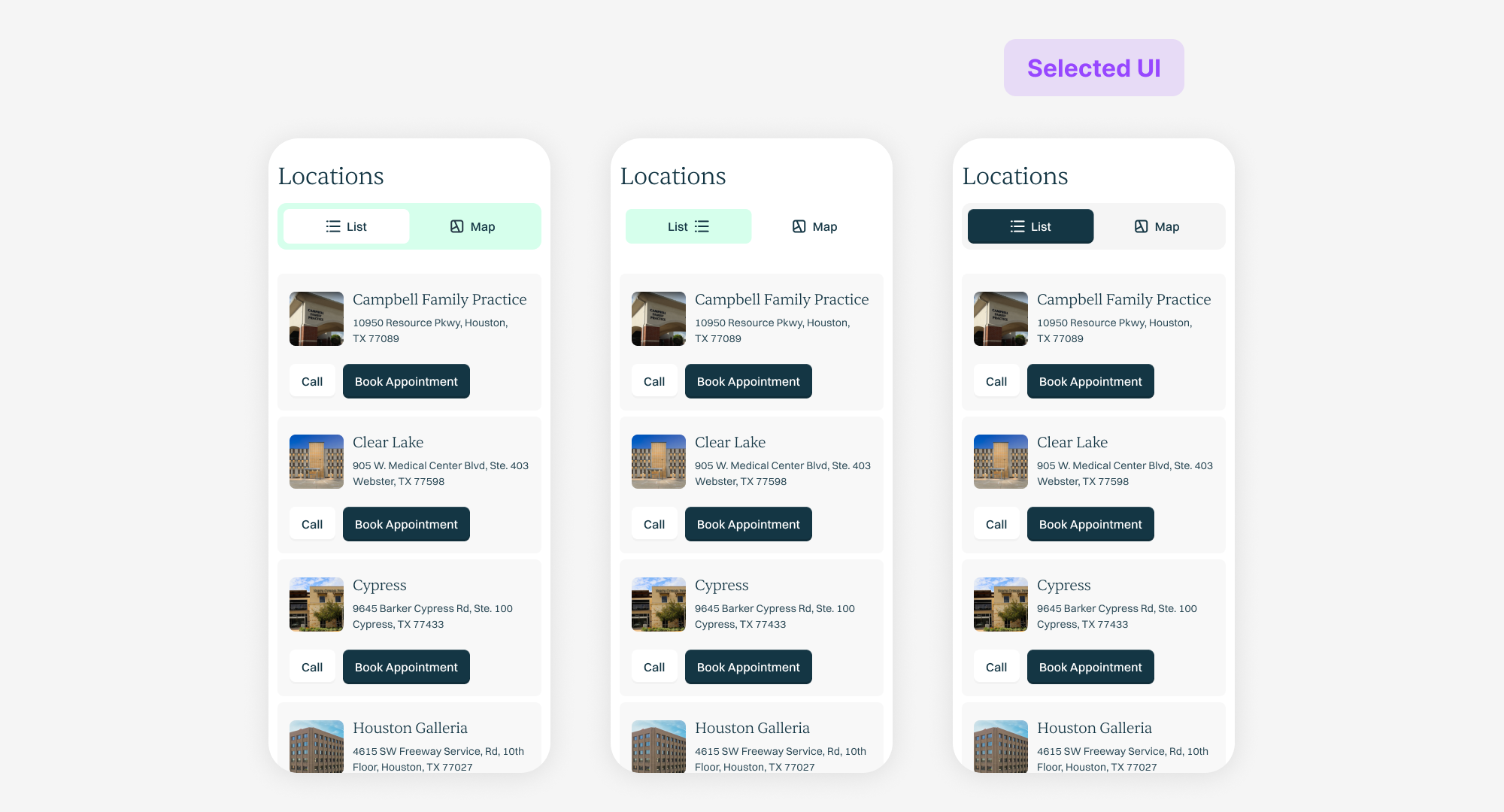The height and width of the screenshot is (812, 1504).
Task: Click the map icon in the right mockup
Action: pos(1141,226)
